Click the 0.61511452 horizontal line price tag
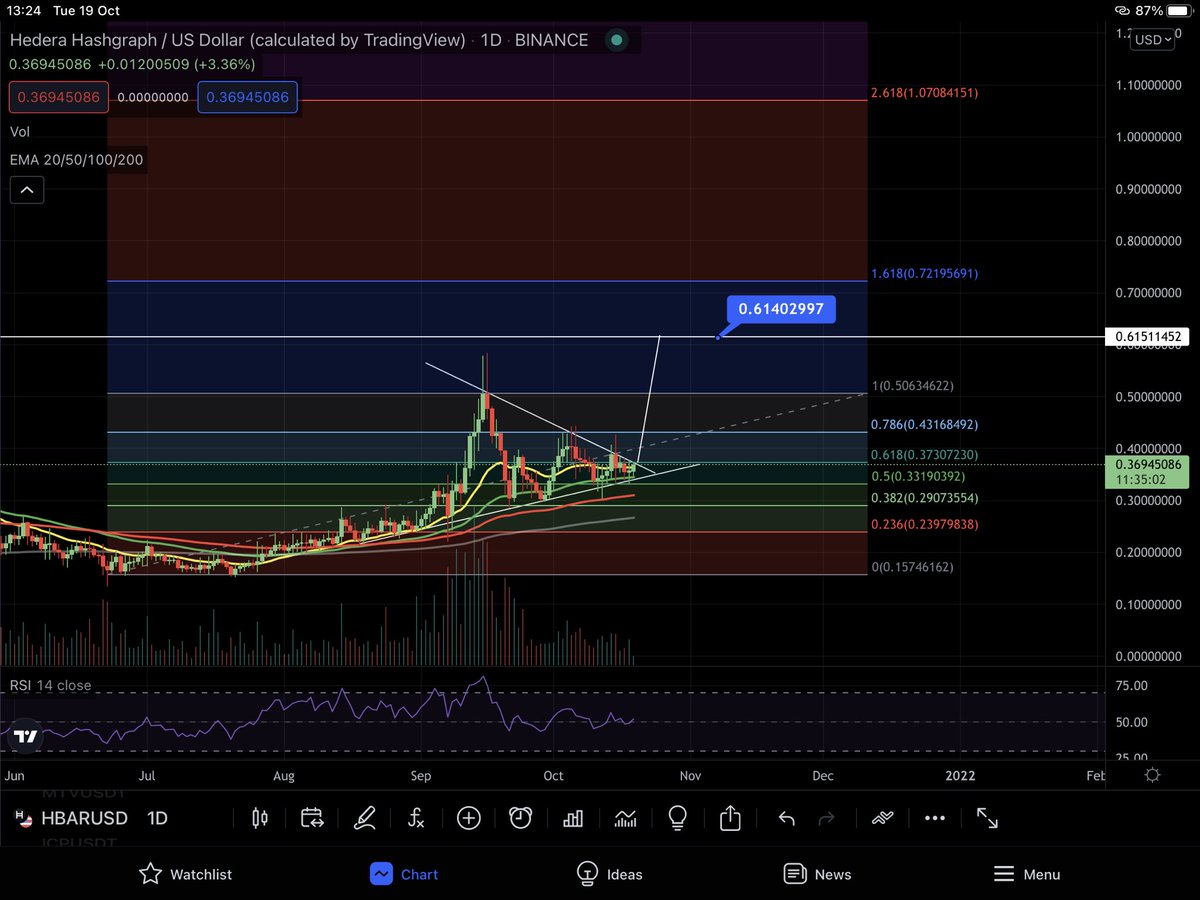This screenshot has width=1200, height=900. coord(1146,337)
